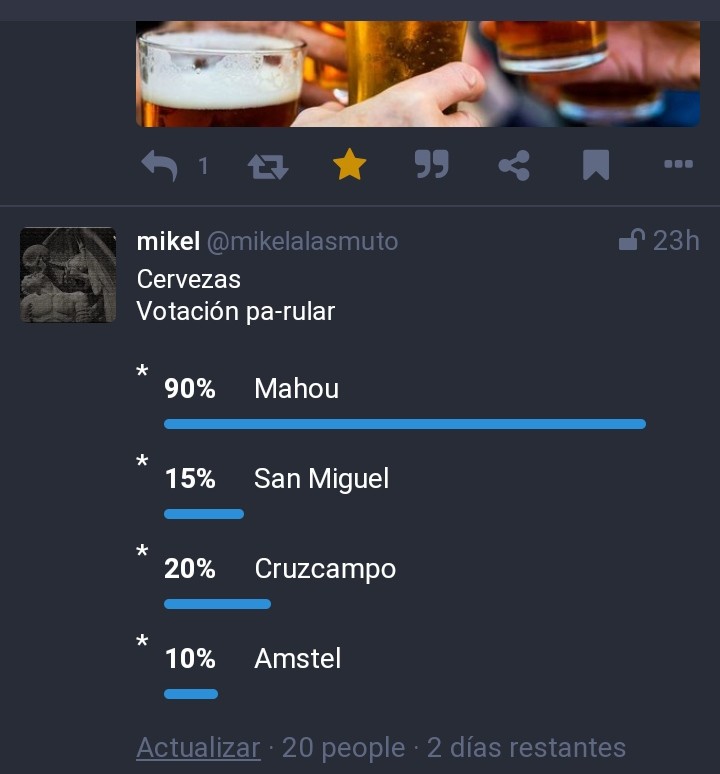Tap the @mikelalasmuto handle
The image size is (720, 774).
(x=302, y=241)
